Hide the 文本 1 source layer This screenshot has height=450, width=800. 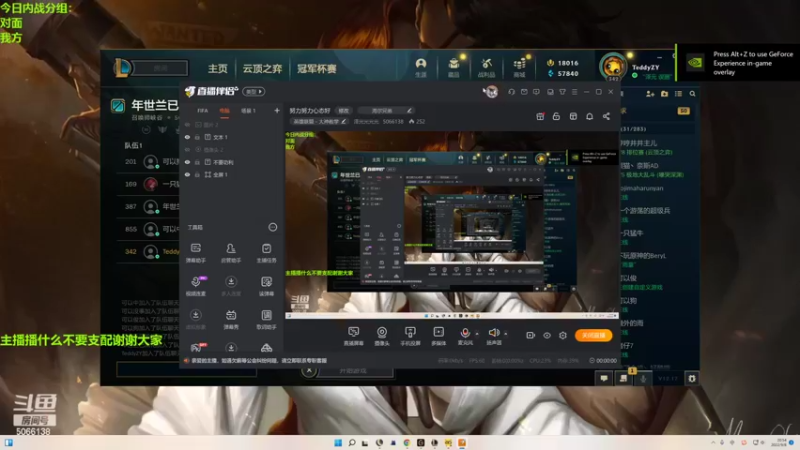coord(187,137)
